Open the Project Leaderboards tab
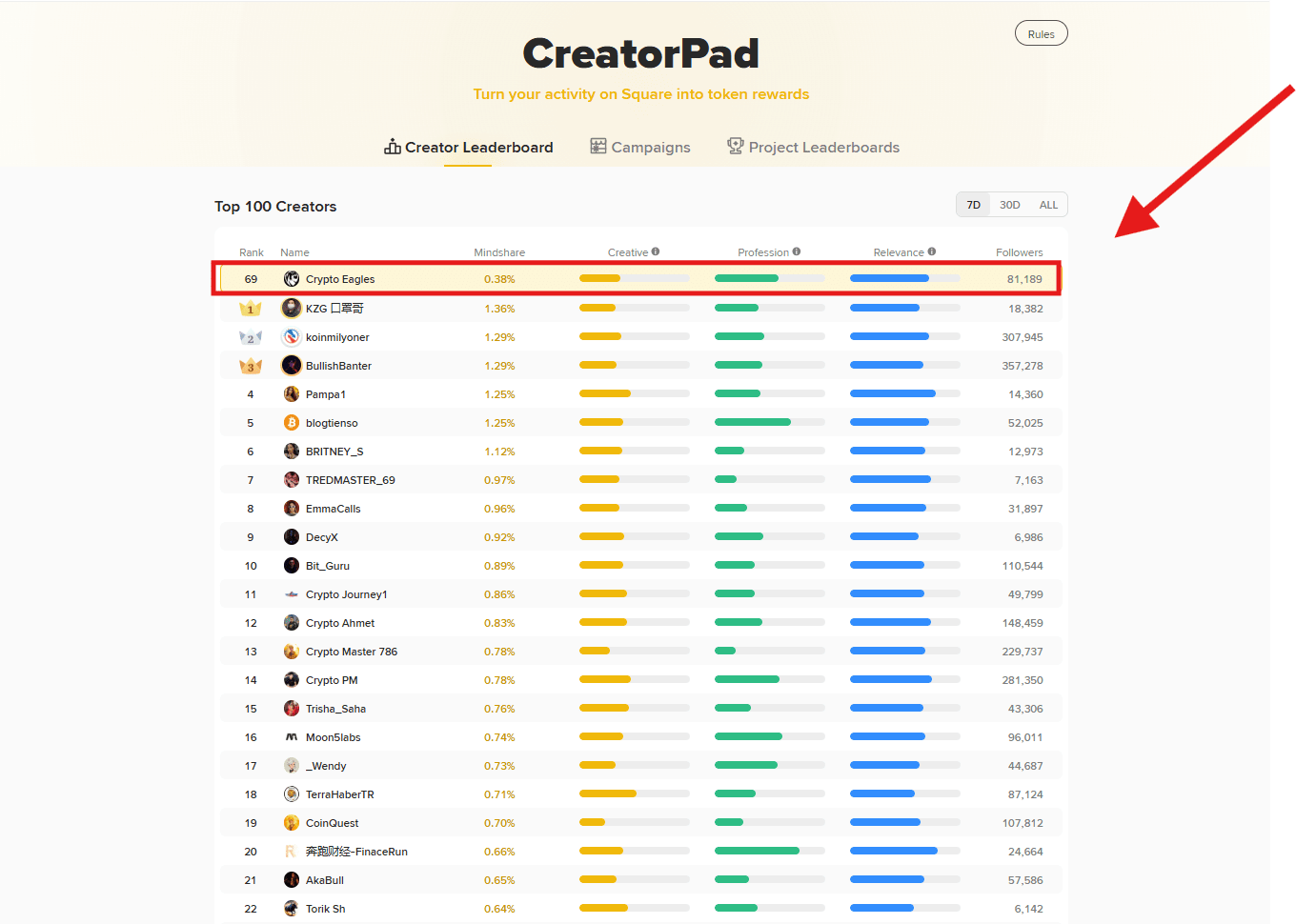The width and height of the screenshot is (1296, 924). click(814, 147)
